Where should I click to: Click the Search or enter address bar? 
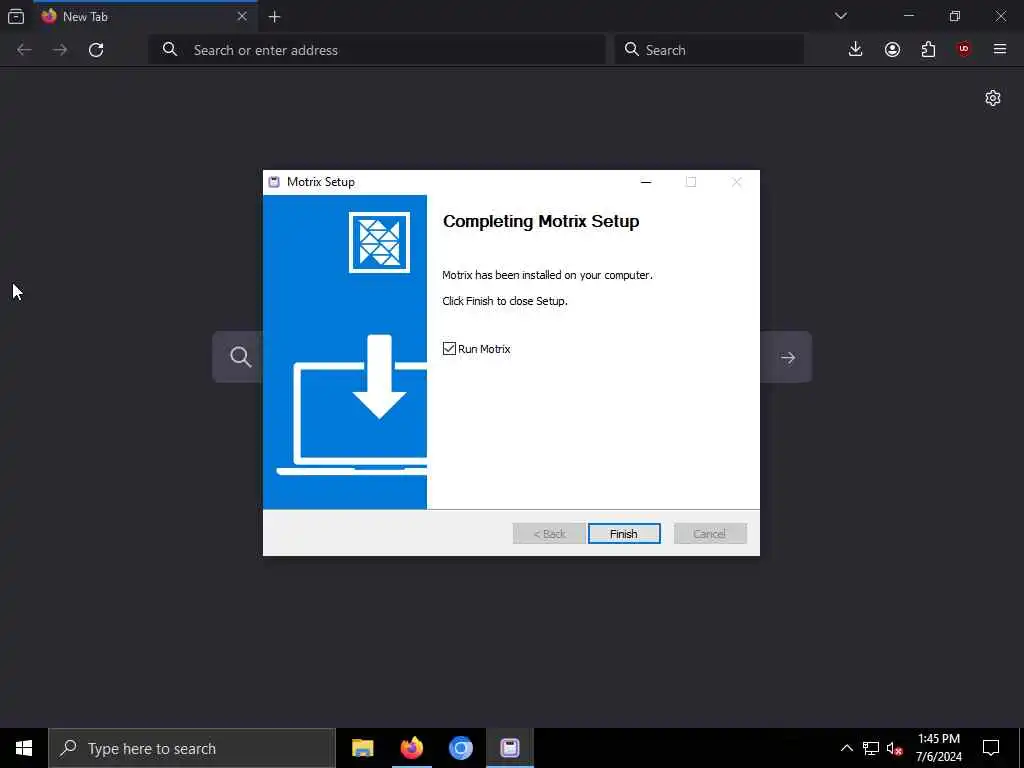click(377, 50)
